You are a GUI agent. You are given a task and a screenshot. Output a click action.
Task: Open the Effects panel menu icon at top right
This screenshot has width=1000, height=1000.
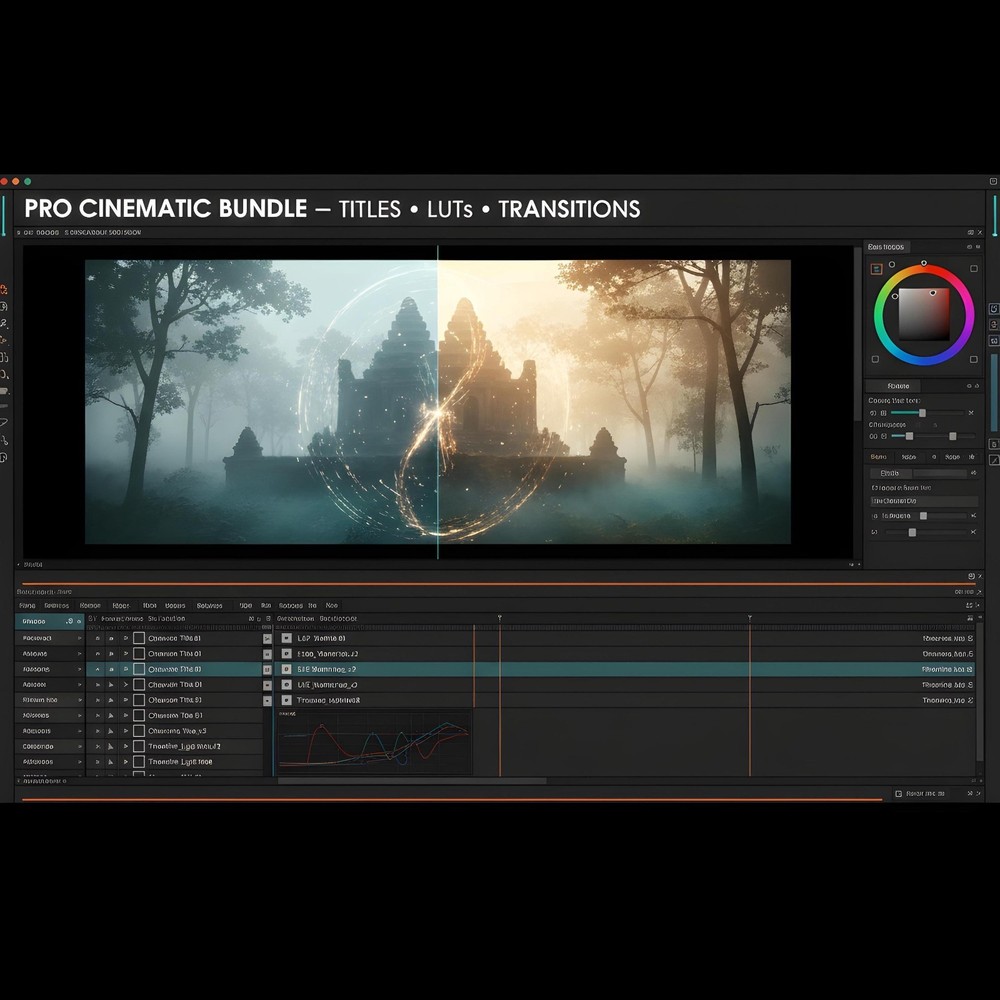click(968, 246)
